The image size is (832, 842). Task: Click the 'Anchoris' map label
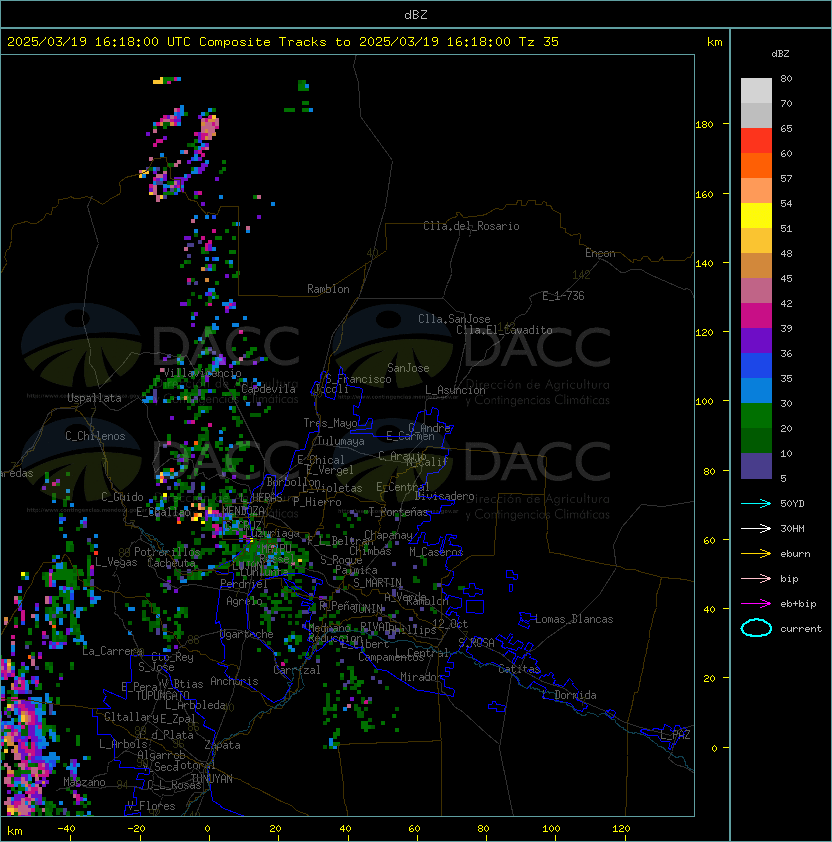(x=234, y=681)
